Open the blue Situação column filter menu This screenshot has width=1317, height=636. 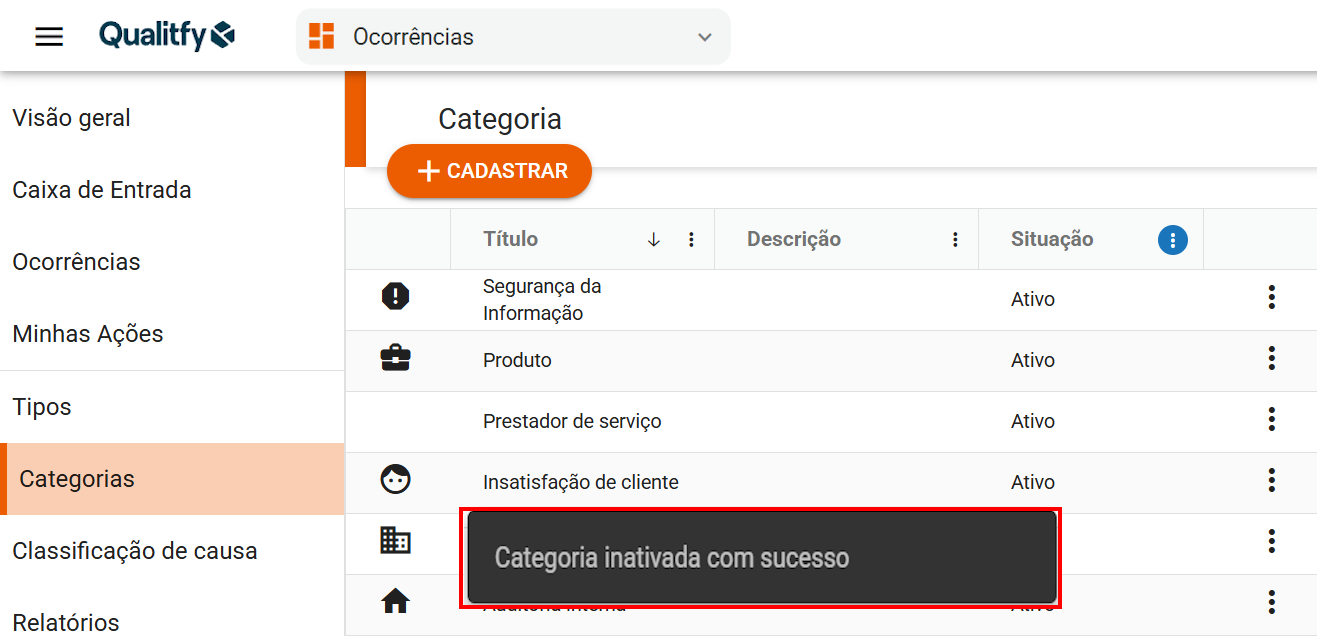(x=1172, y=240)
